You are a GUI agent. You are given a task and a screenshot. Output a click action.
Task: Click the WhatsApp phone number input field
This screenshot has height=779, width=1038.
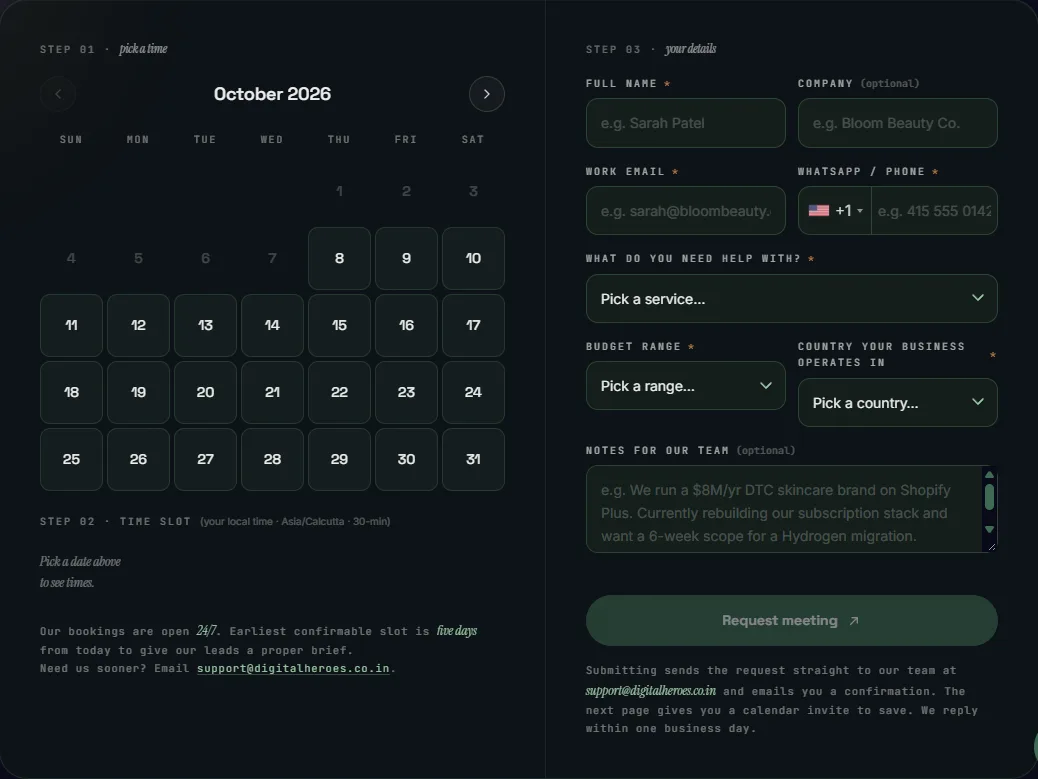933,210
